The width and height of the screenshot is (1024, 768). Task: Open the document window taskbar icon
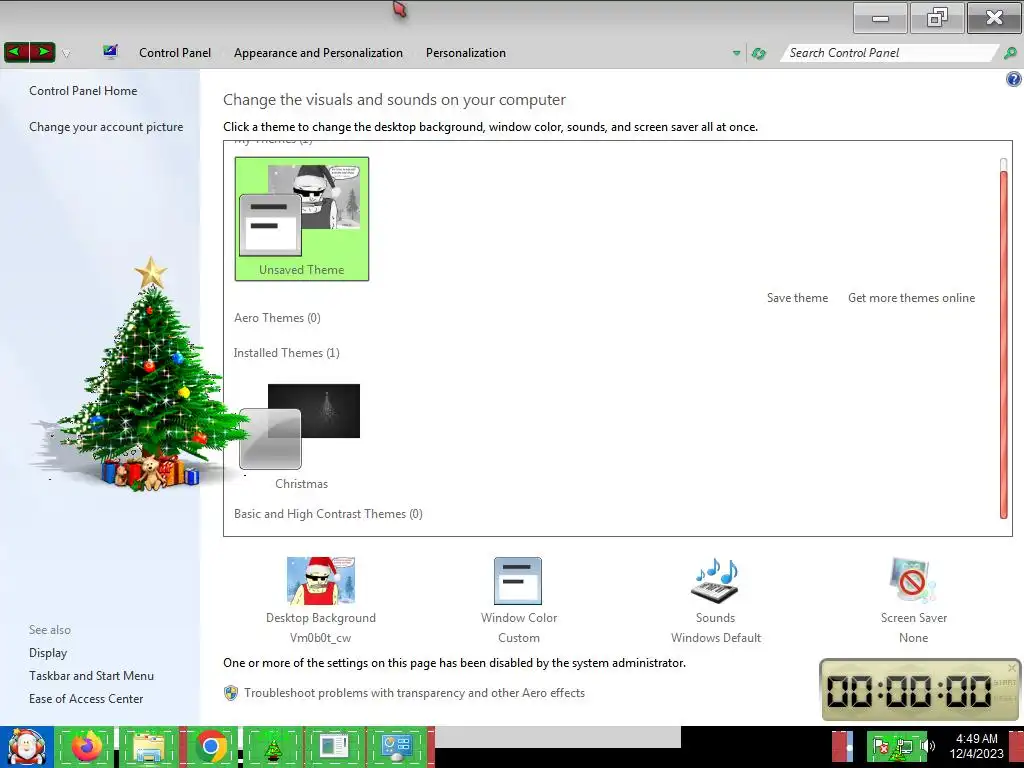[335, 746]
